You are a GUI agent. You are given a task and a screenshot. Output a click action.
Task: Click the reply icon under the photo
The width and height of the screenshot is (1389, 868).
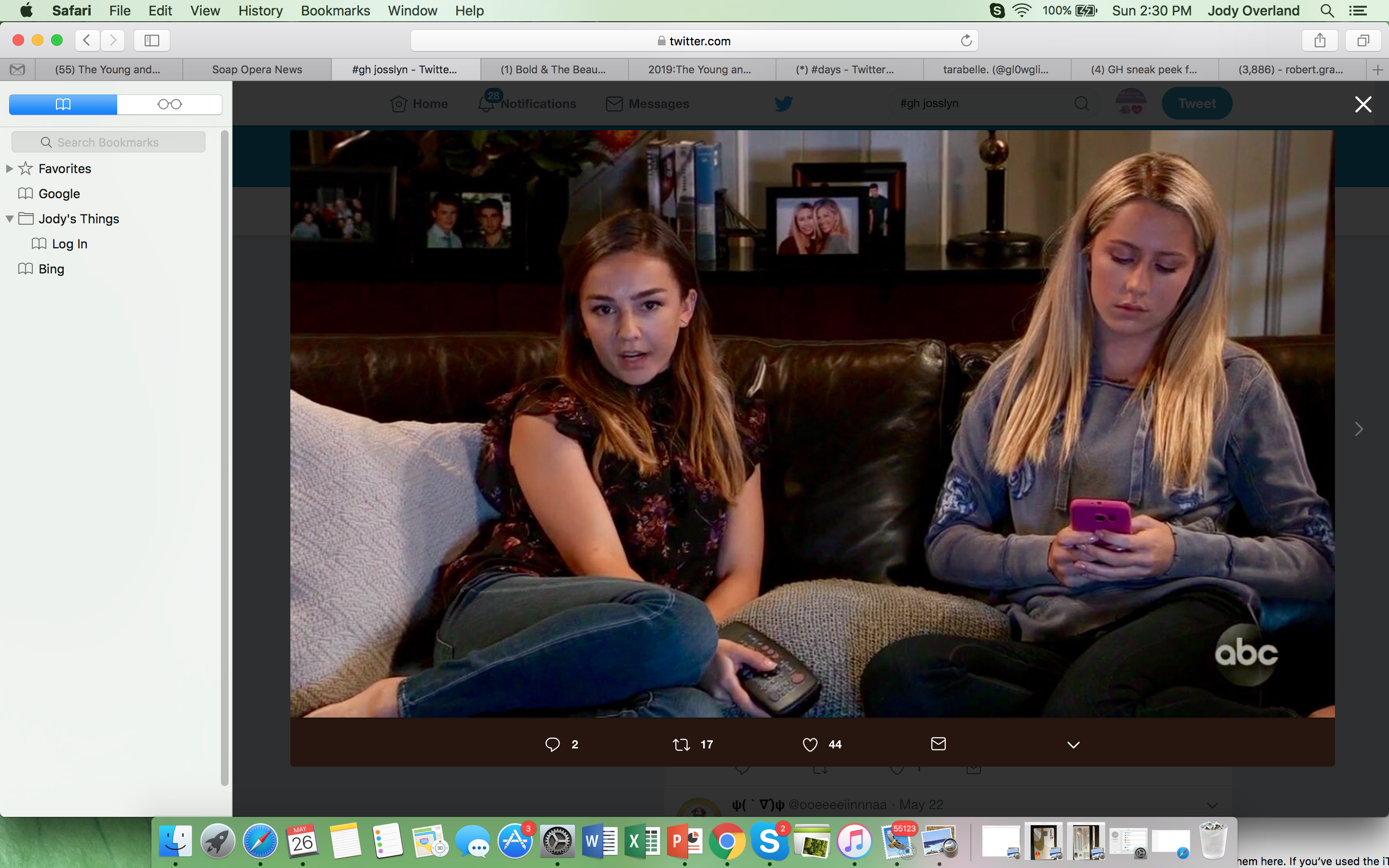point(552,745)
